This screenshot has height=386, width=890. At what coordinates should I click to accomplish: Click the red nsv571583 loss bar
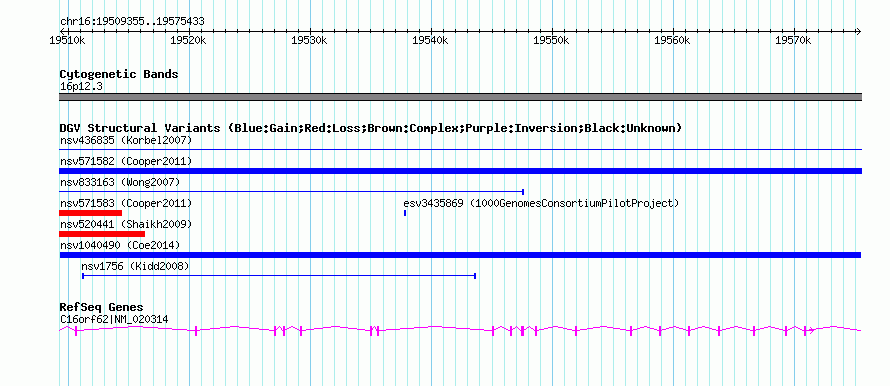(90, 213)
